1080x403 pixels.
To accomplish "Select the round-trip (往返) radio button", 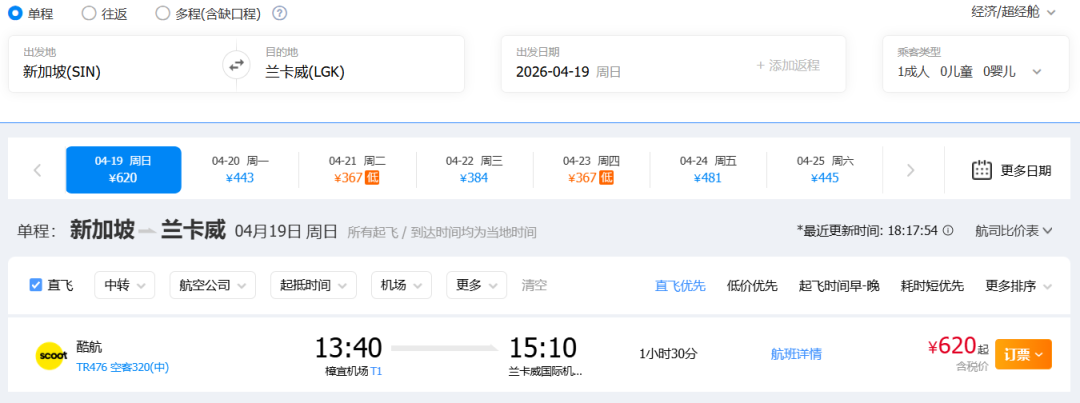I will tap(88, 13).
